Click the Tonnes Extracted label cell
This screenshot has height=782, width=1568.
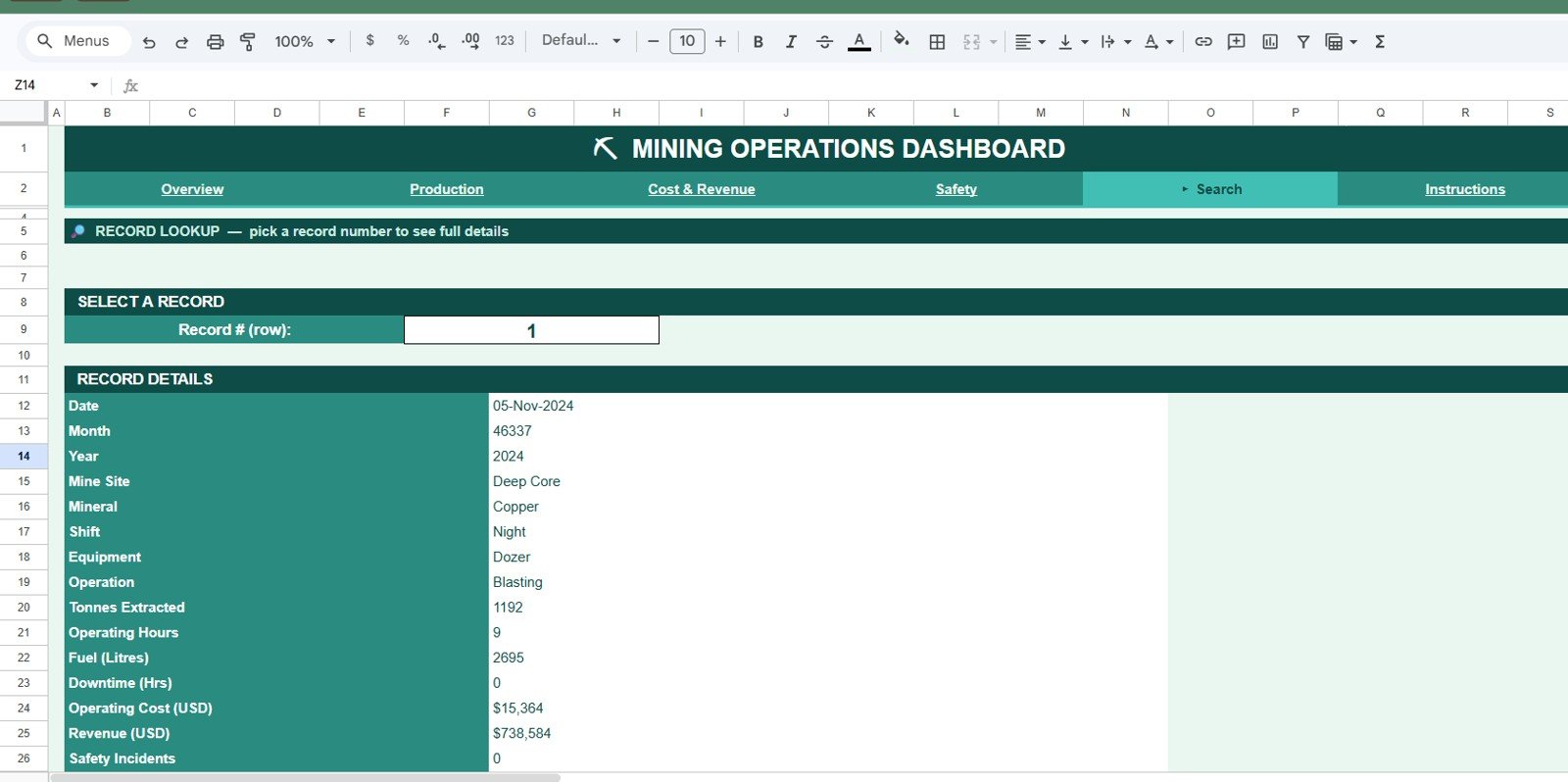click(276, 608)
